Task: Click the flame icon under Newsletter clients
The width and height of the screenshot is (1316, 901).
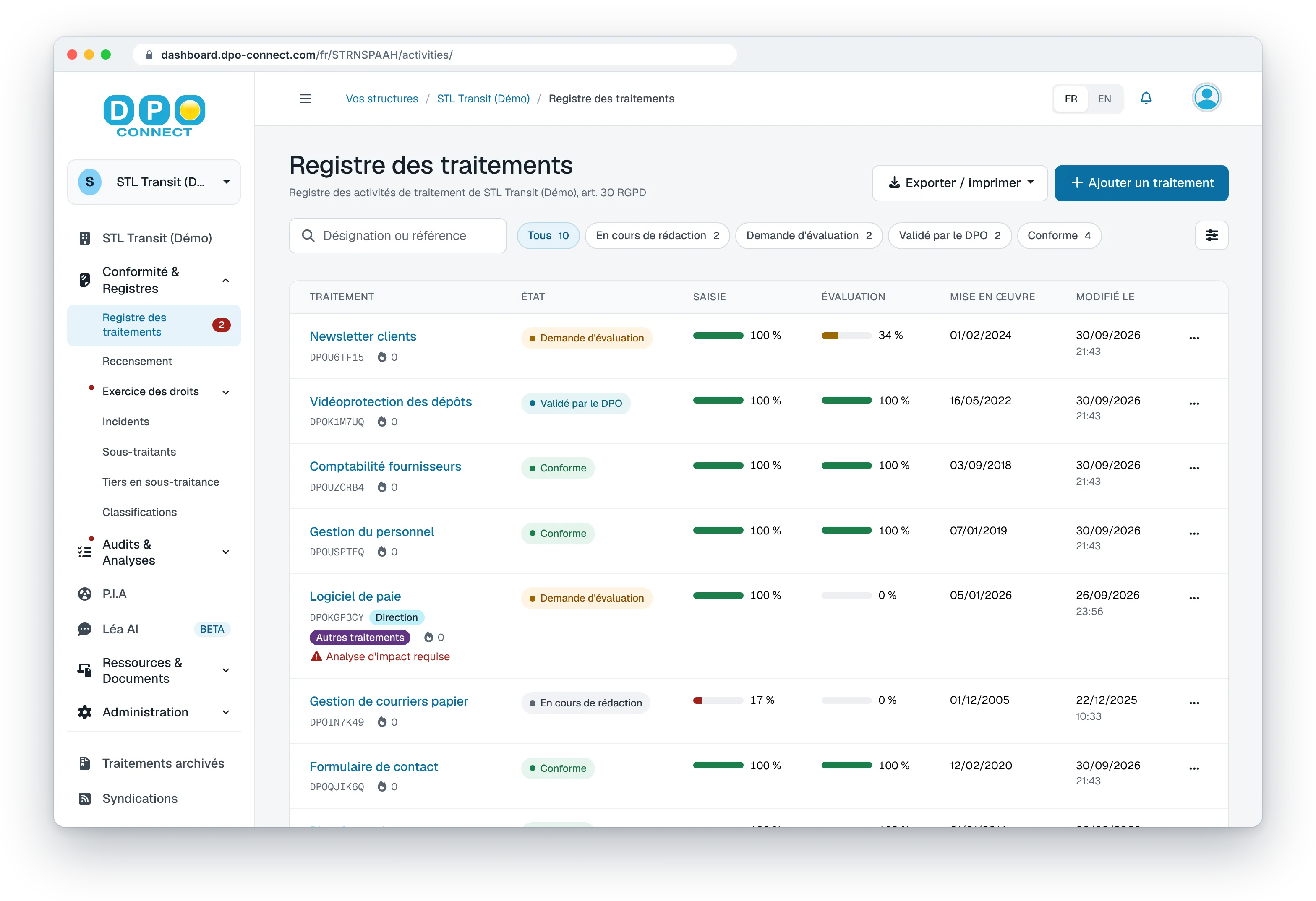Action: (x=382, y=357)
